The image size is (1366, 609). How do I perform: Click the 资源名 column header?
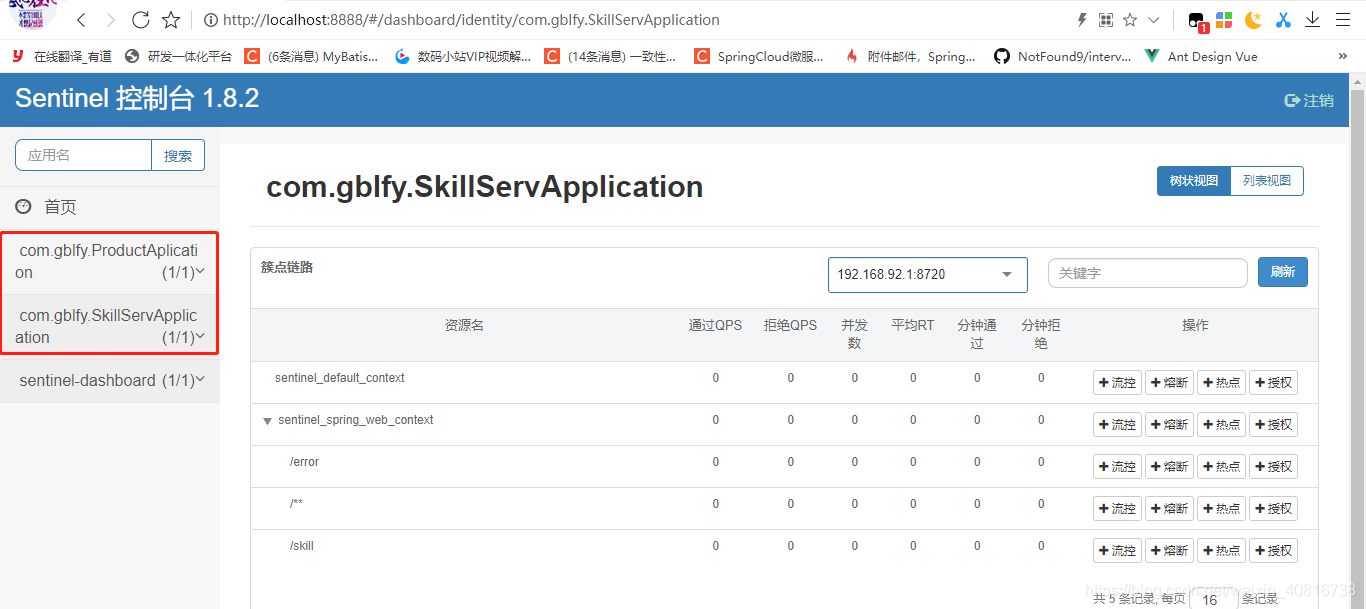pyautogui.click(x=464, y=325)
